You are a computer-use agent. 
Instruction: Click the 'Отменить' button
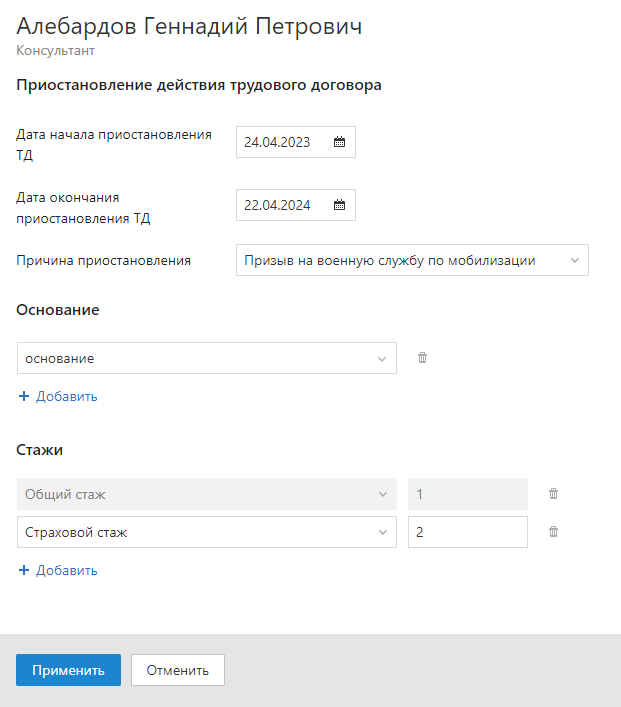(x=178, y=670)
